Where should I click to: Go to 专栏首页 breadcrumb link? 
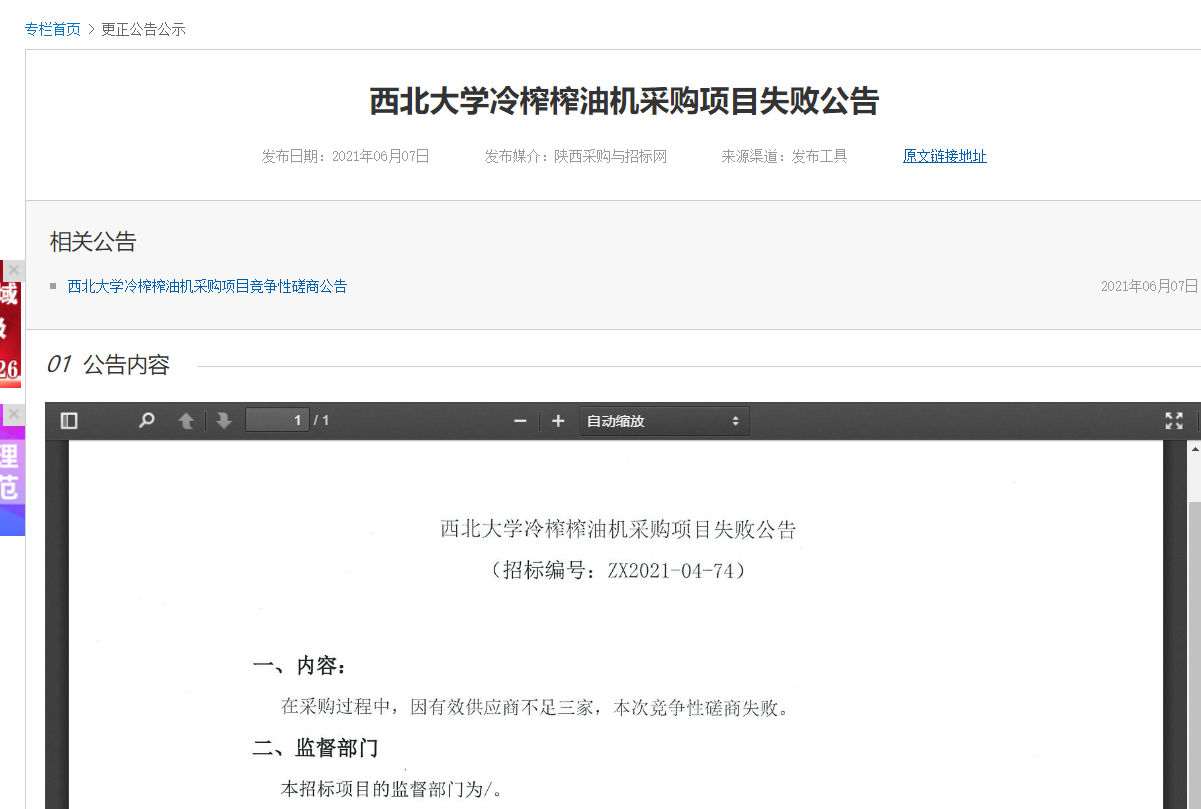[53, 29]
